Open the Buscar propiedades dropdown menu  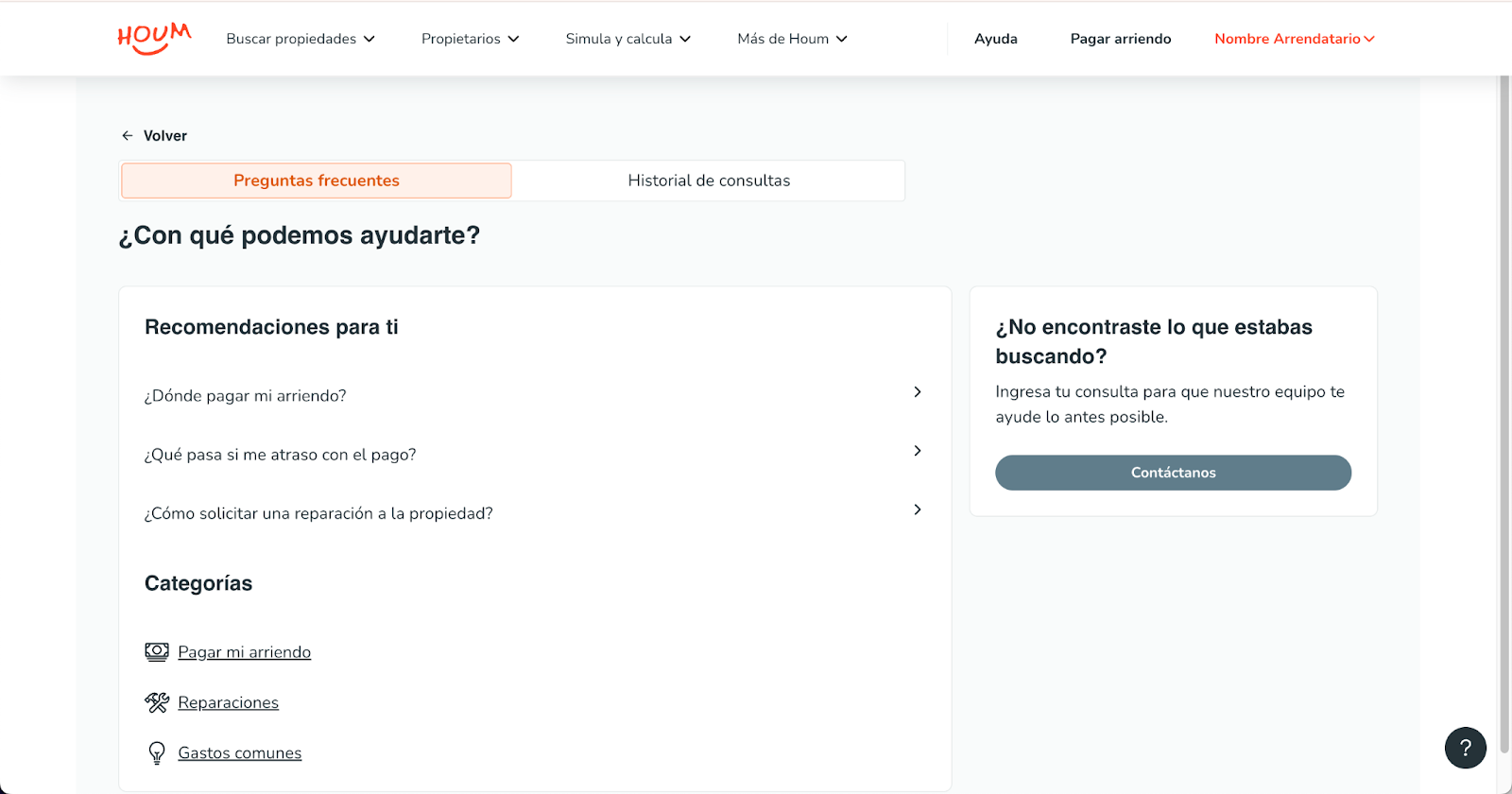pyautogui.click(x=301, y=39)
